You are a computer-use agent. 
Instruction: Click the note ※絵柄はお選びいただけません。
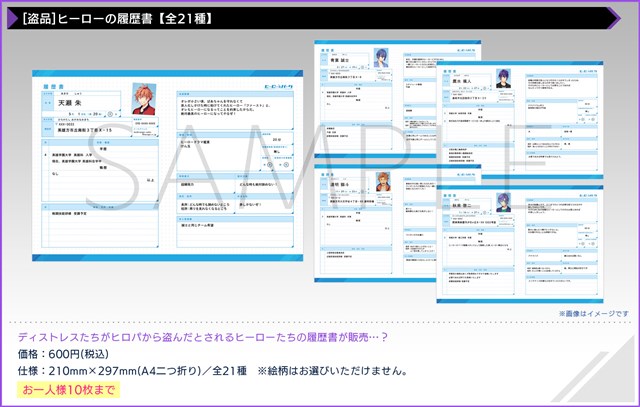(x=333, y=371)
